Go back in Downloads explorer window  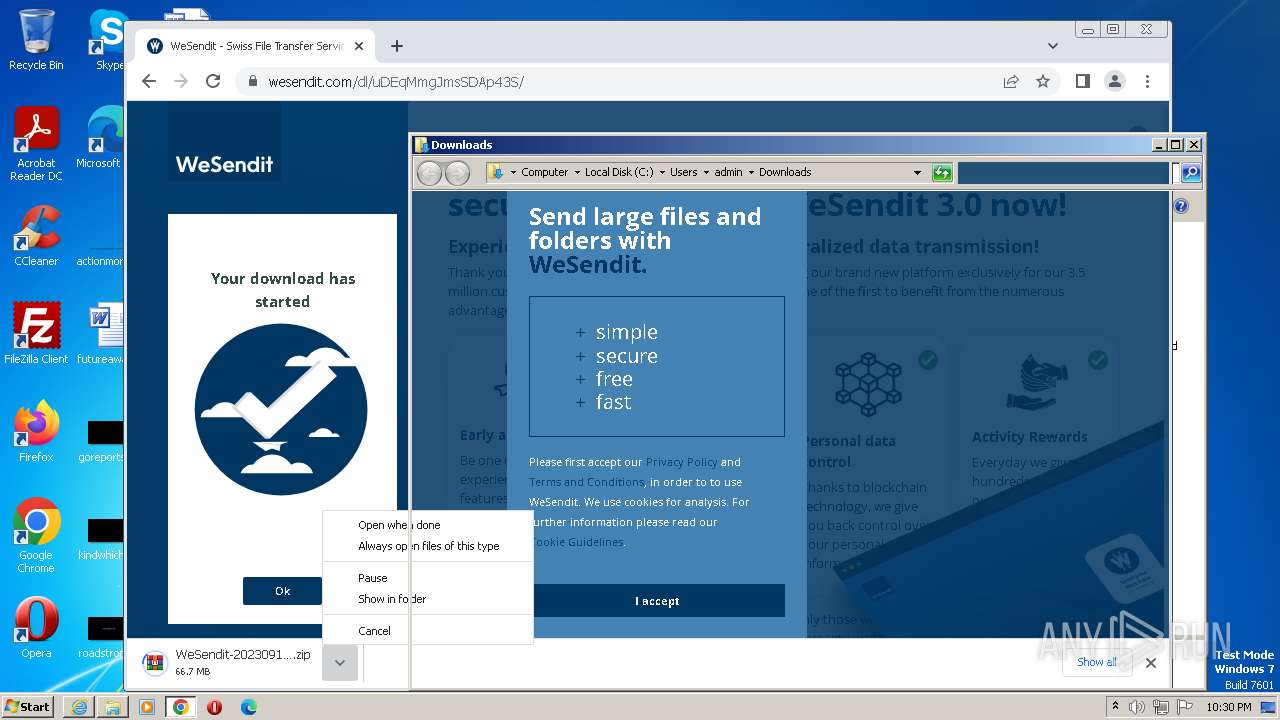click(x=430, y=173)
